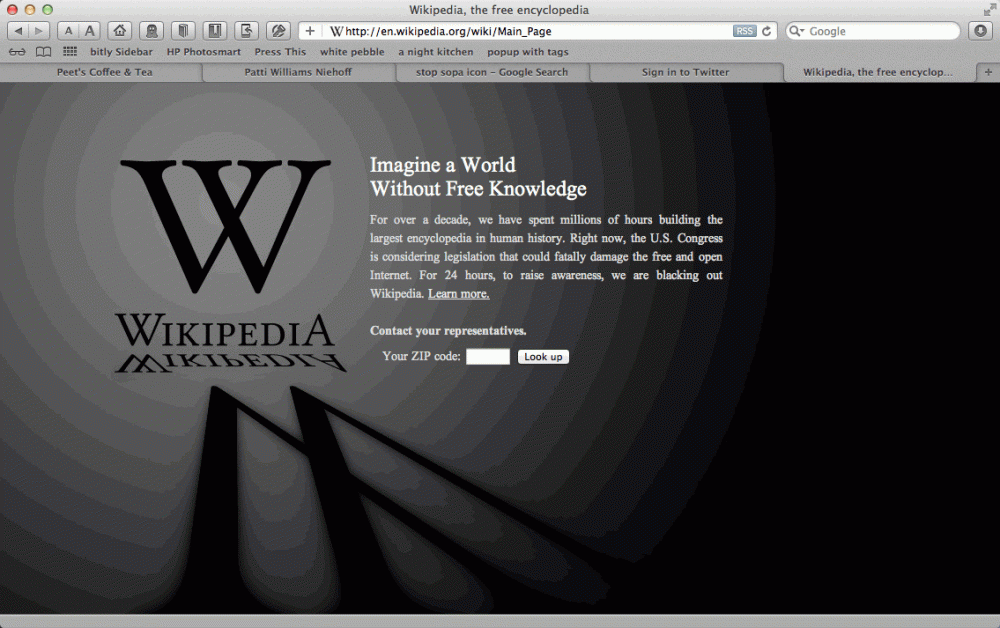This screenshot has height=628, width=1000.
Task: Click the RSS button in address bar
Action: [x=744, y=31]
